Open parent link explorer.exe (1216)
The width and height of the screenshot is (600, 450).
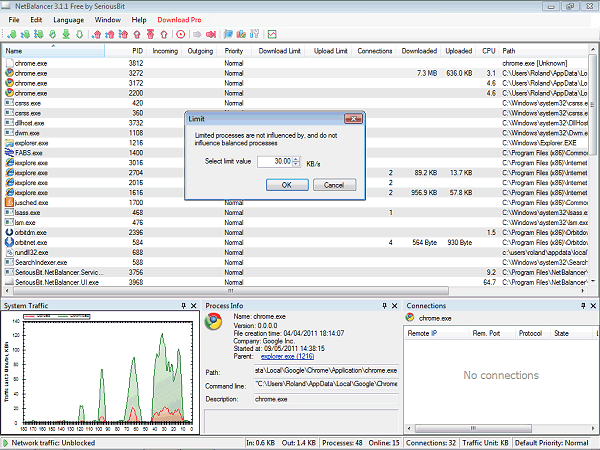[x=287, y=356]
